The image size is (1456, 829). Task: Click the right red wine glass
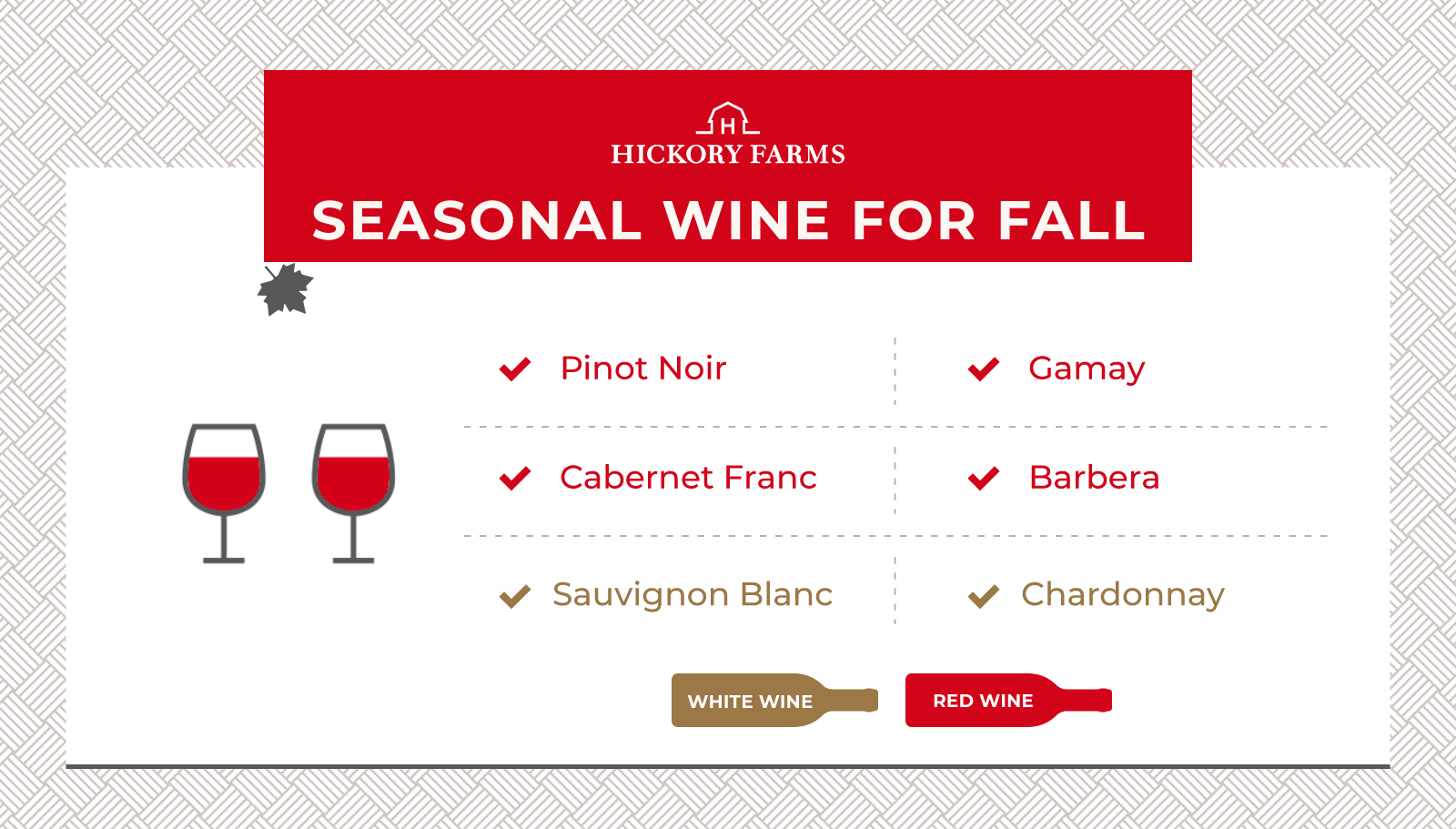[x=353, y=490]
